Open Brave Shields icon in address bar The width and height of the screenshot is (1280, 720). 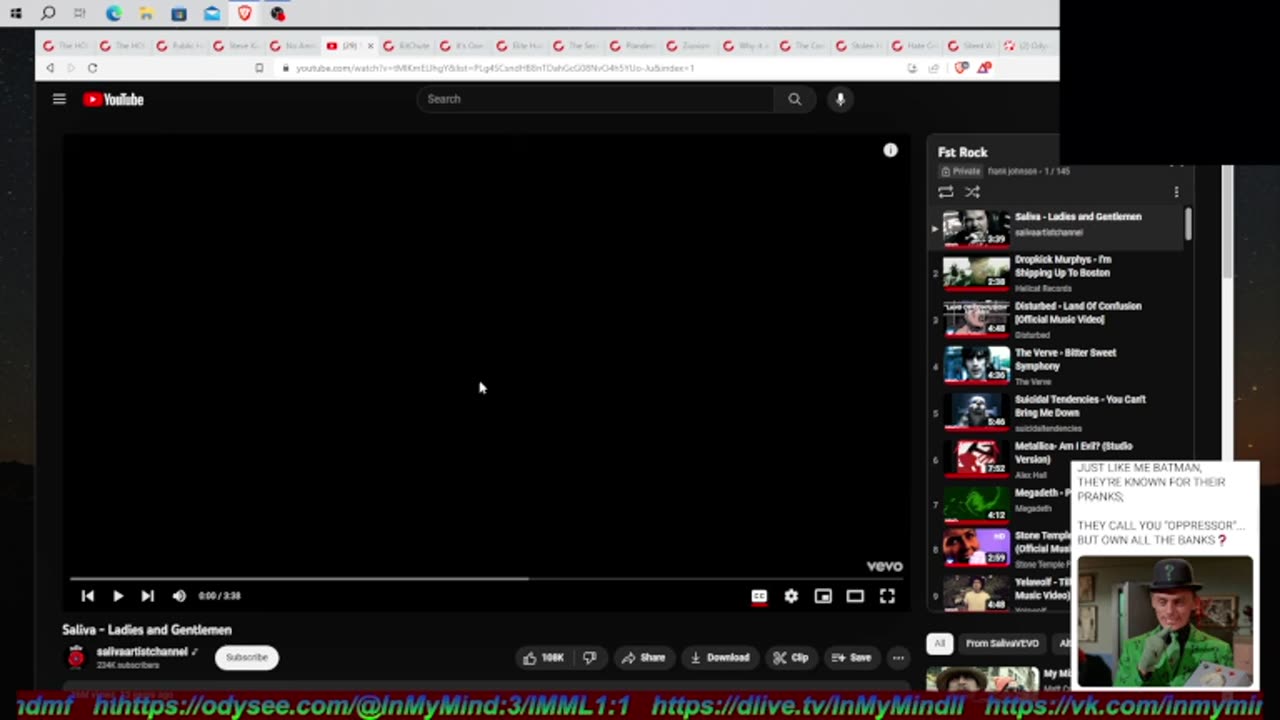pyautogui.click(x=962, y=68)
